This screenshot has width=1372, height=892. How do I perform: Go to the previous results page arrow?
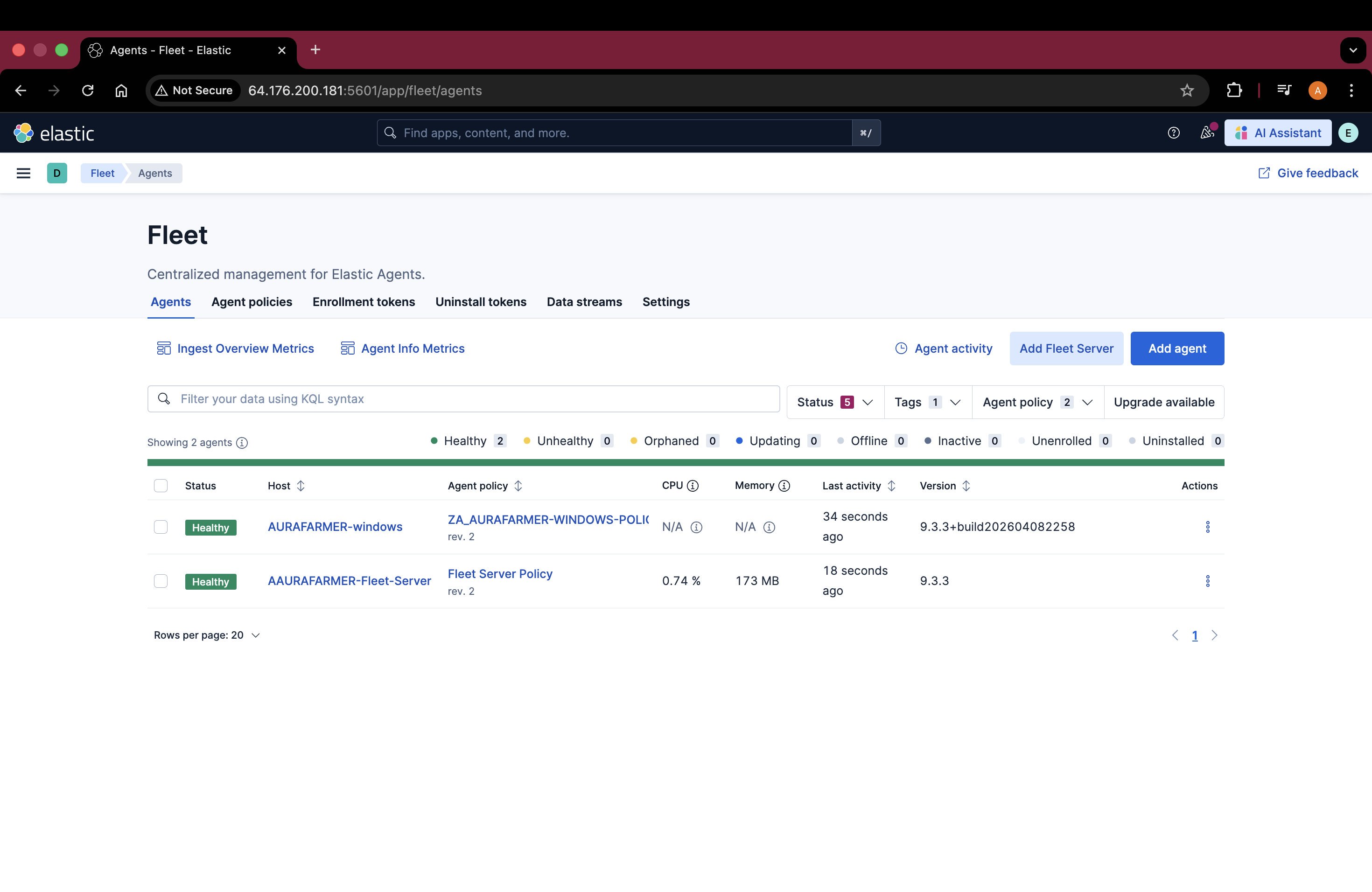click(1176, 635)
